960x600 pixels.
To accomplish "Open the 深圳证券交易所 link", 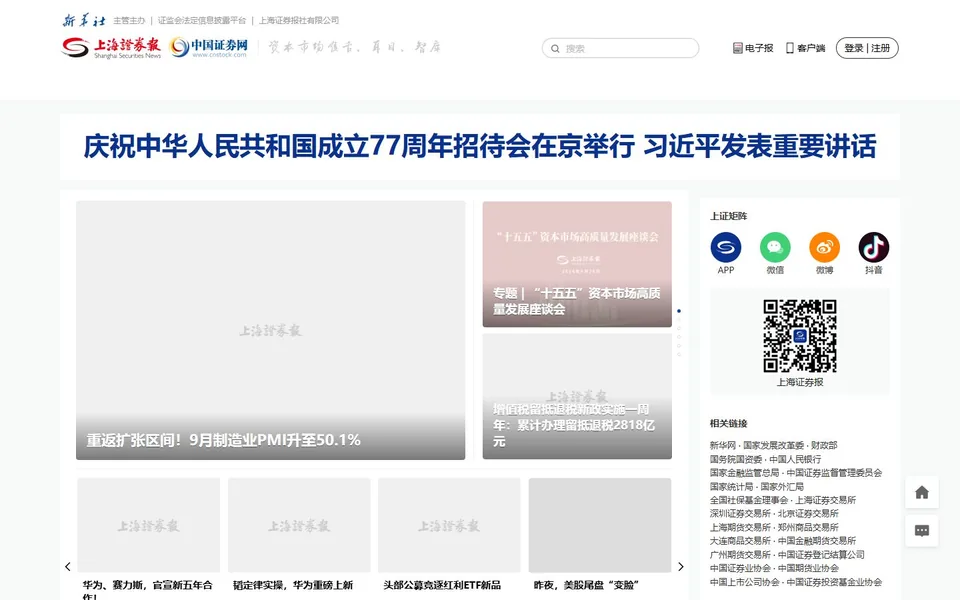I will pyautogui.click(x=740, y=514).
